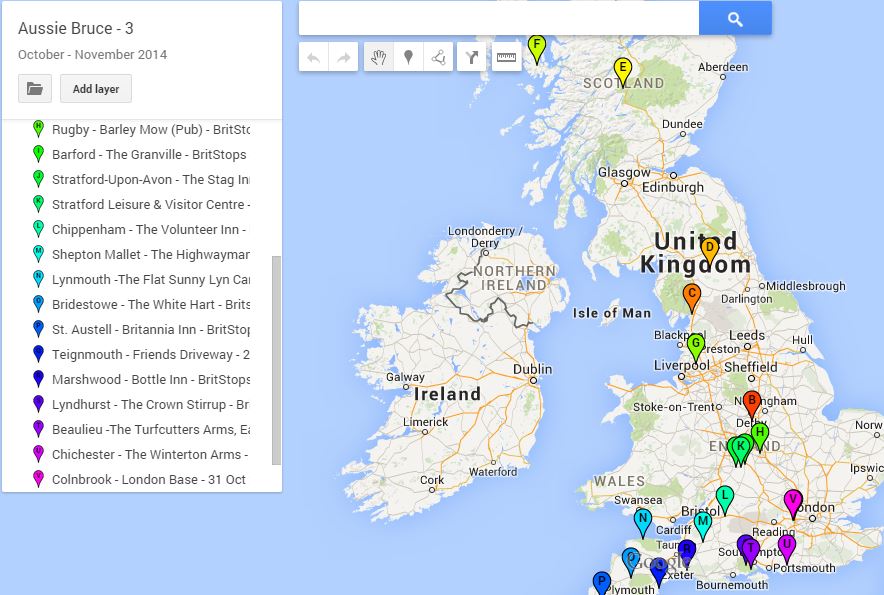Click the blue search magnifier button
The image size is (884, 595).
(735, 18)
